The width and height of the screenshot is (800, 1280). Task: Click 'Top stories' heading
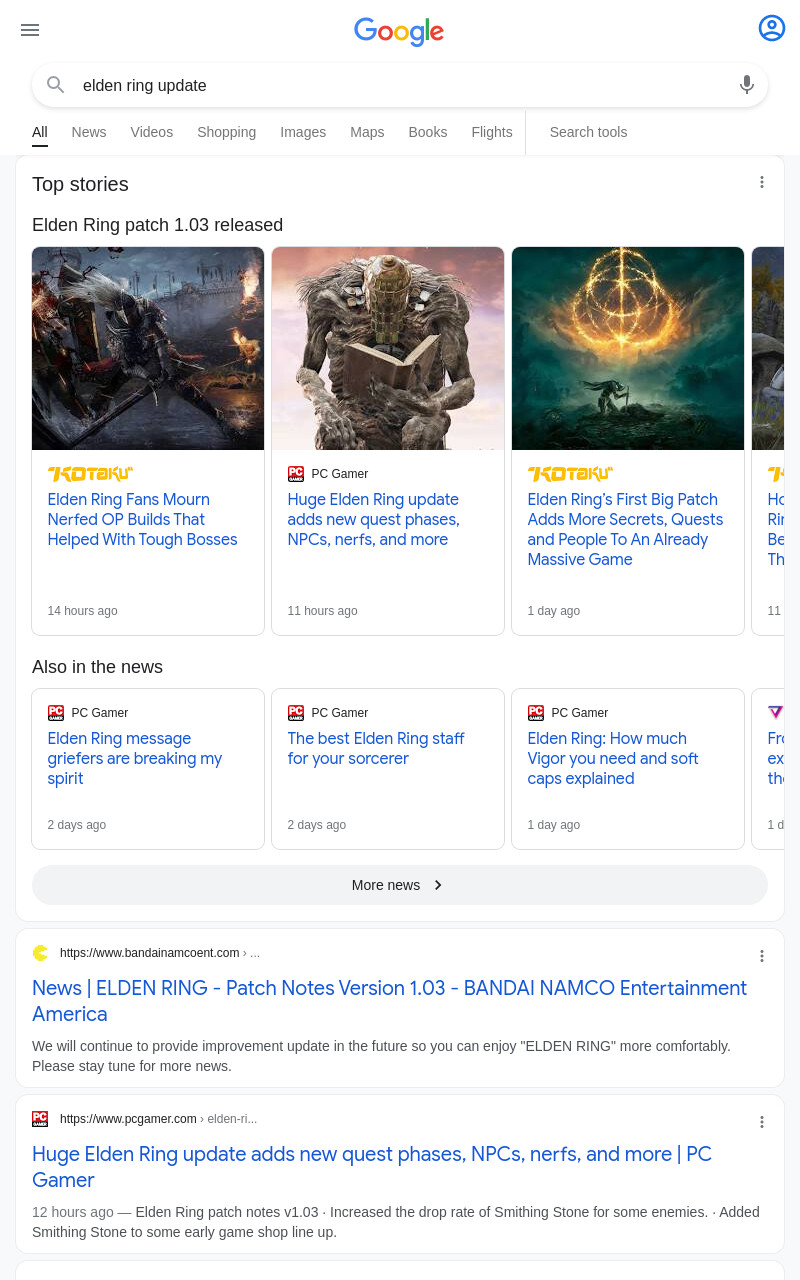[x=80, y=184]
